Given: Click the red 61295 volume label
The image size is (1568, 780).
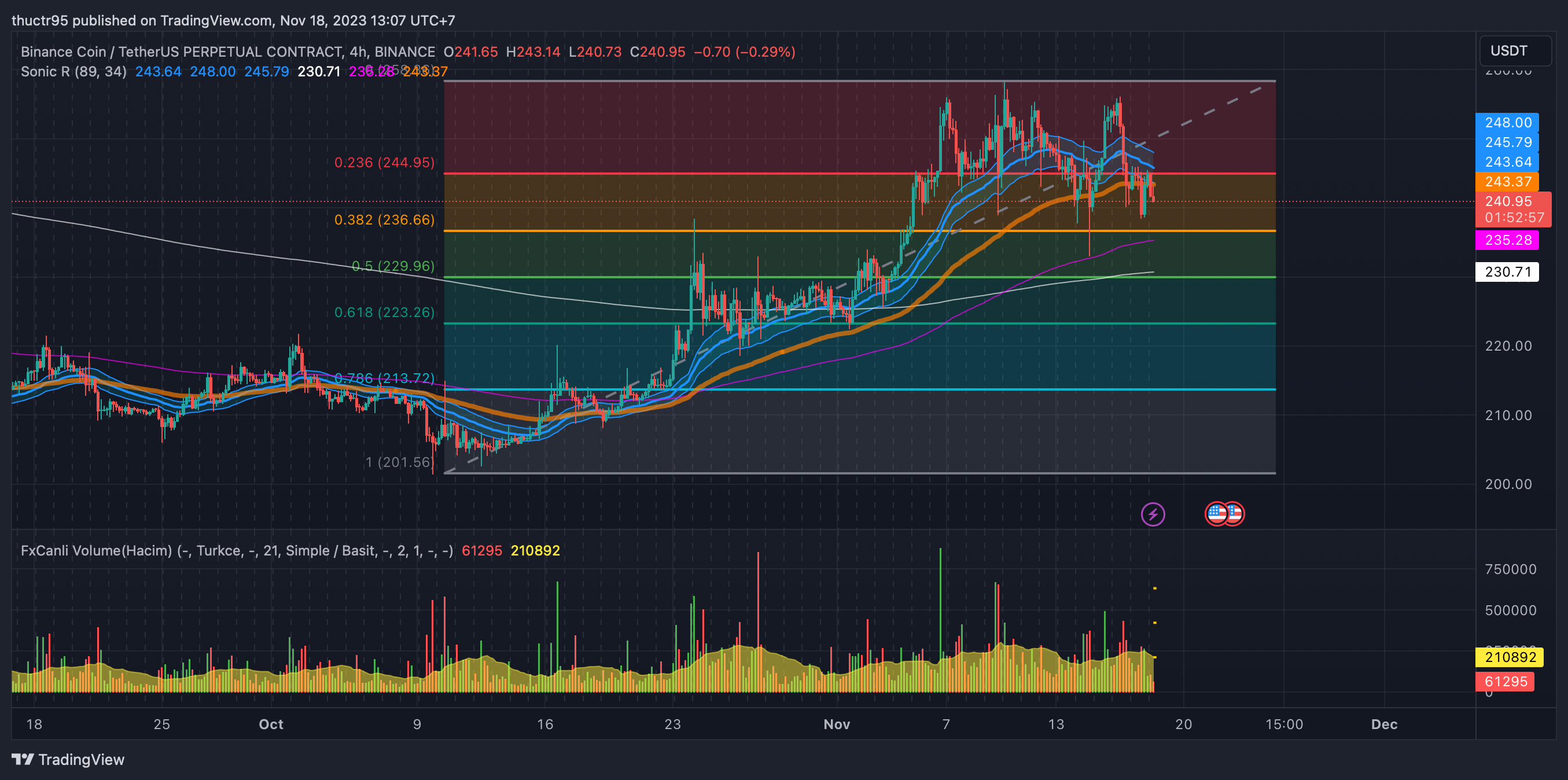Looking at the screenshot, I should pos(1506,682).
